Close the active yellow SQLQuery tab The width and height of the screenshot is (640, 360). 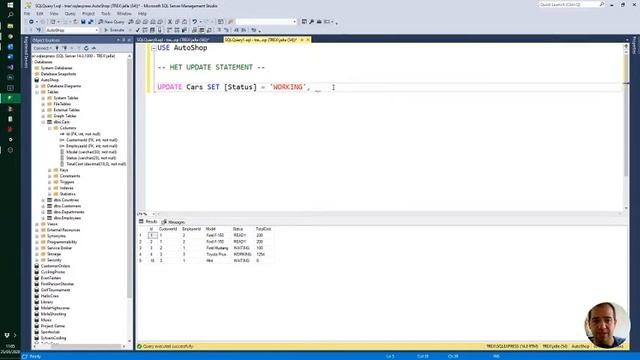[x=308, y=40]
